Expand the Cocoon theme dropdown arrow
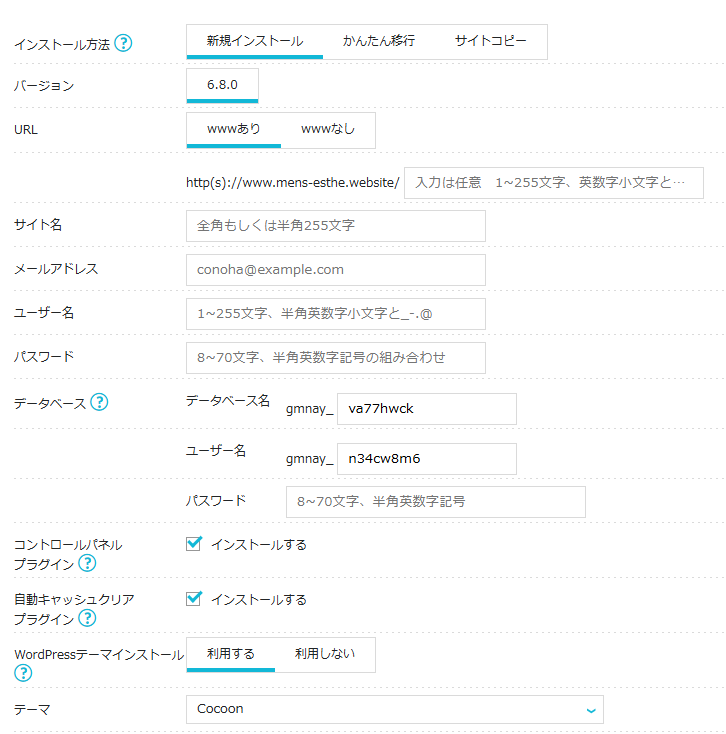726x734 pixels. (x=591, y=710)
